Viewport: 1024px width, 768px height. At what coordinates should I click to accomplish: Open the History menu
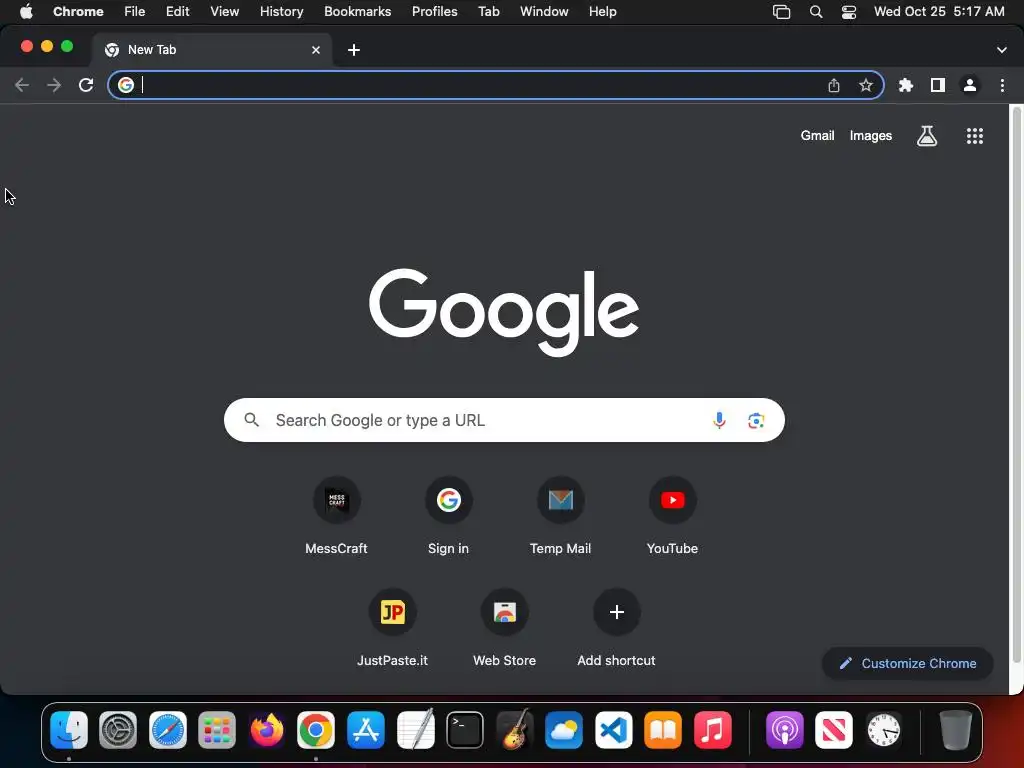(x=281, y=12)
